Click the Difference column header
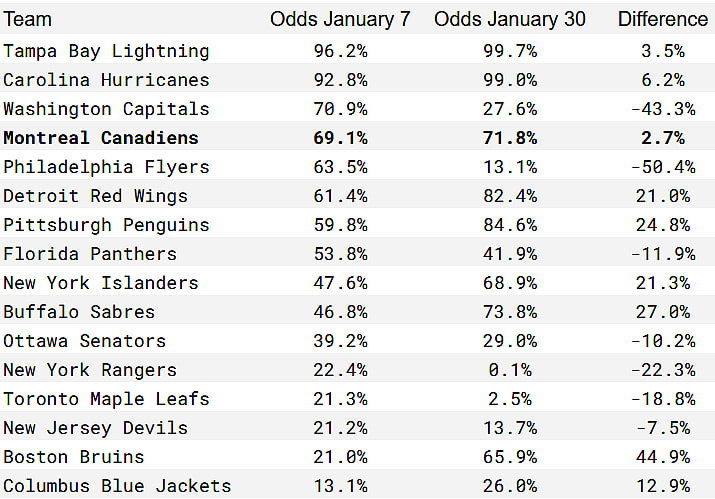The height and width of the screenshot is (499, 715). 662,19
